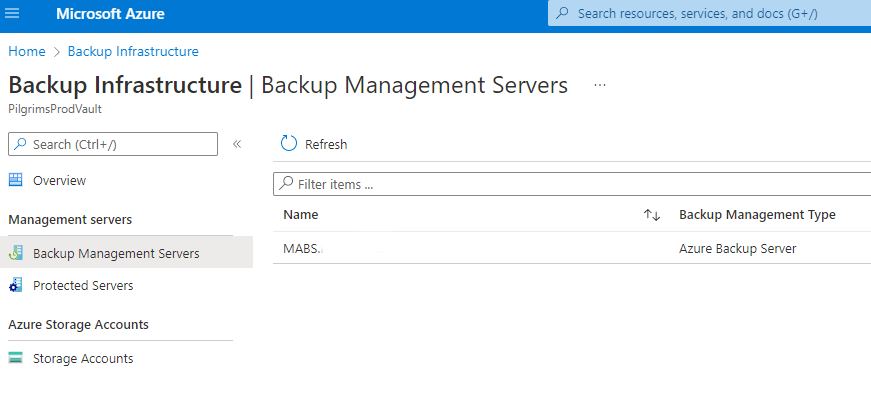Click the Overview grid icon

point(16,180)
